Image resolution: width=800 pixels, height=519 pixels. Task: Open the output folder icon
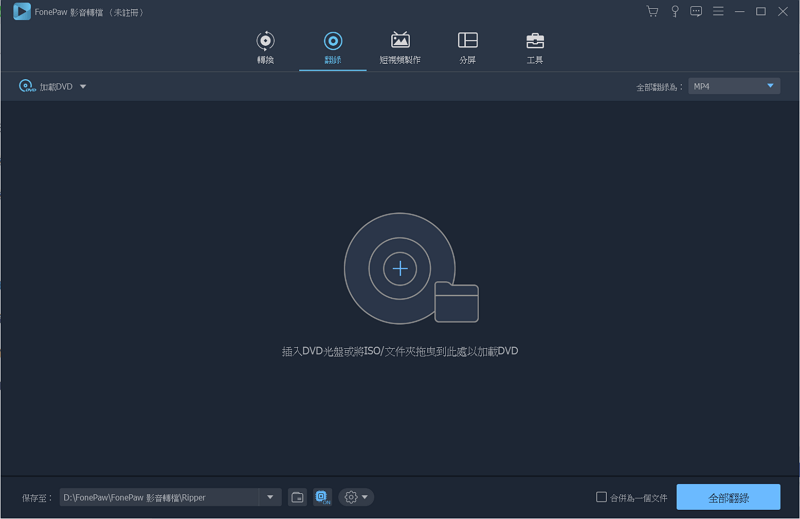[297, 497]
